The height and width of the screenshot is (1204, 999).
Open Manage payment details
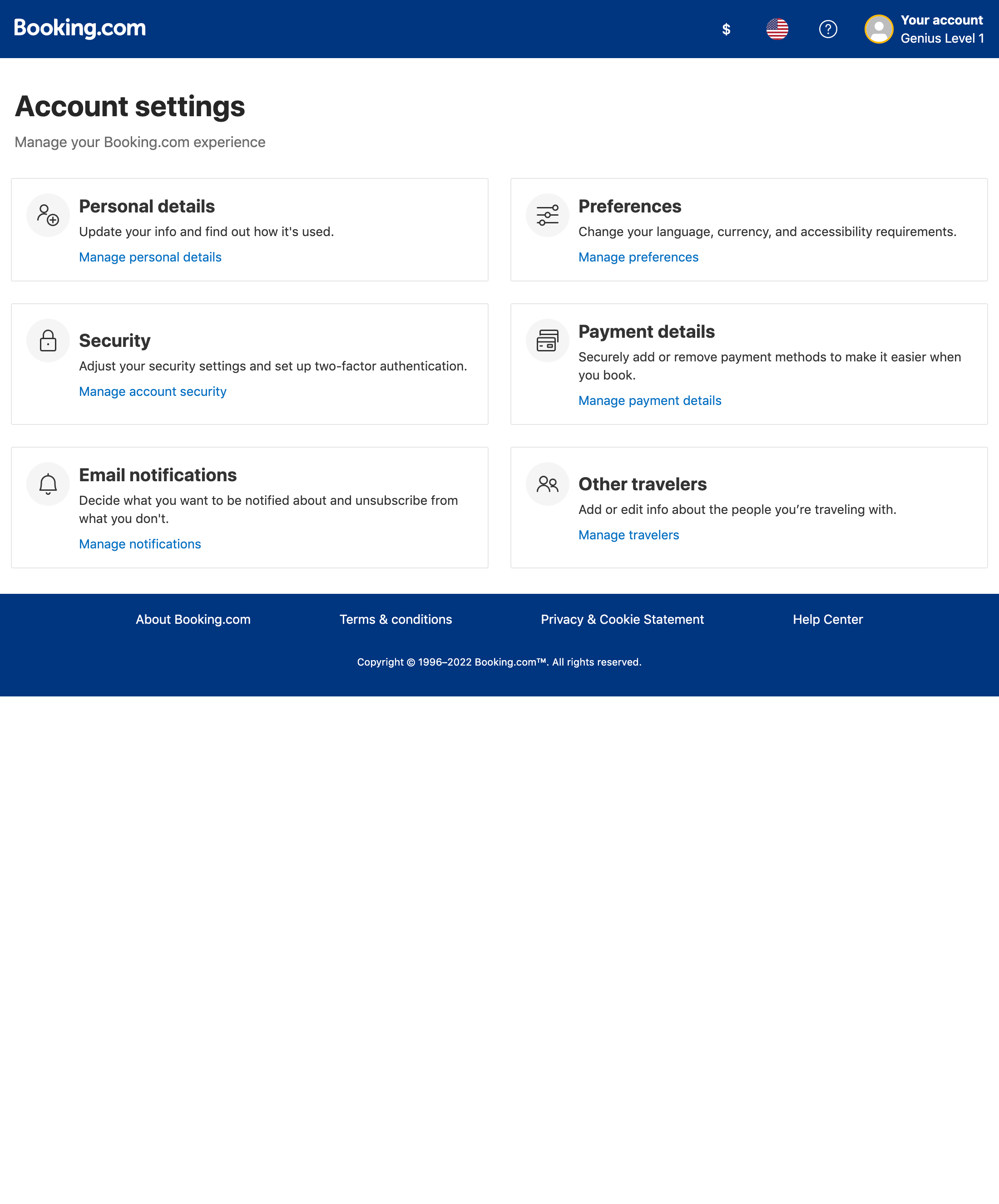pos(650,400)
